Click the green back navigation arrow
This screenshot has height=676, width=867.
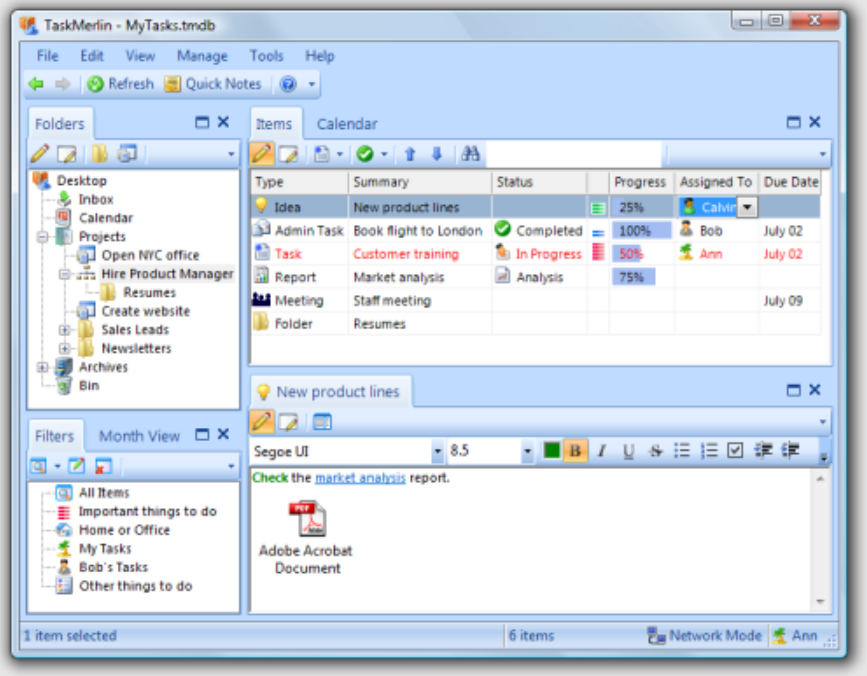point(37,84)
